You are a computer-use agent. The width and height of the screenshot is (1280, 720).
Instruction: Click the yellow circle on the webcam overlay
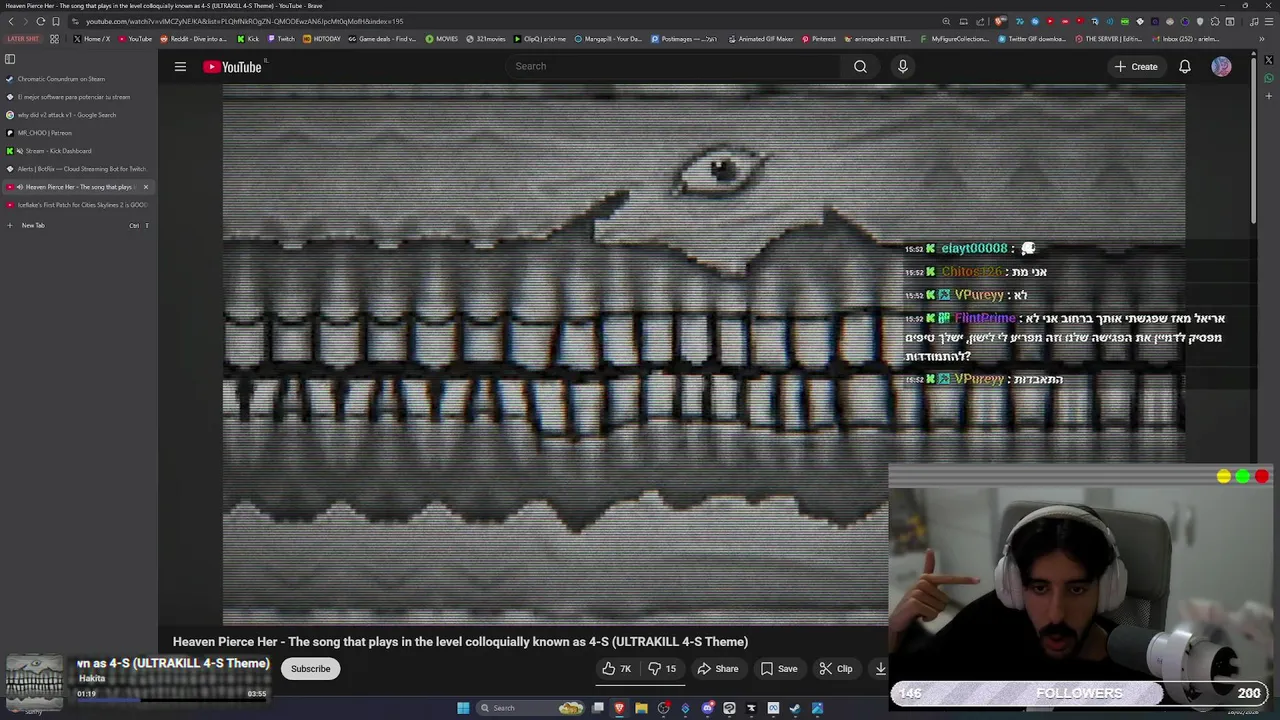(1224, 477)
